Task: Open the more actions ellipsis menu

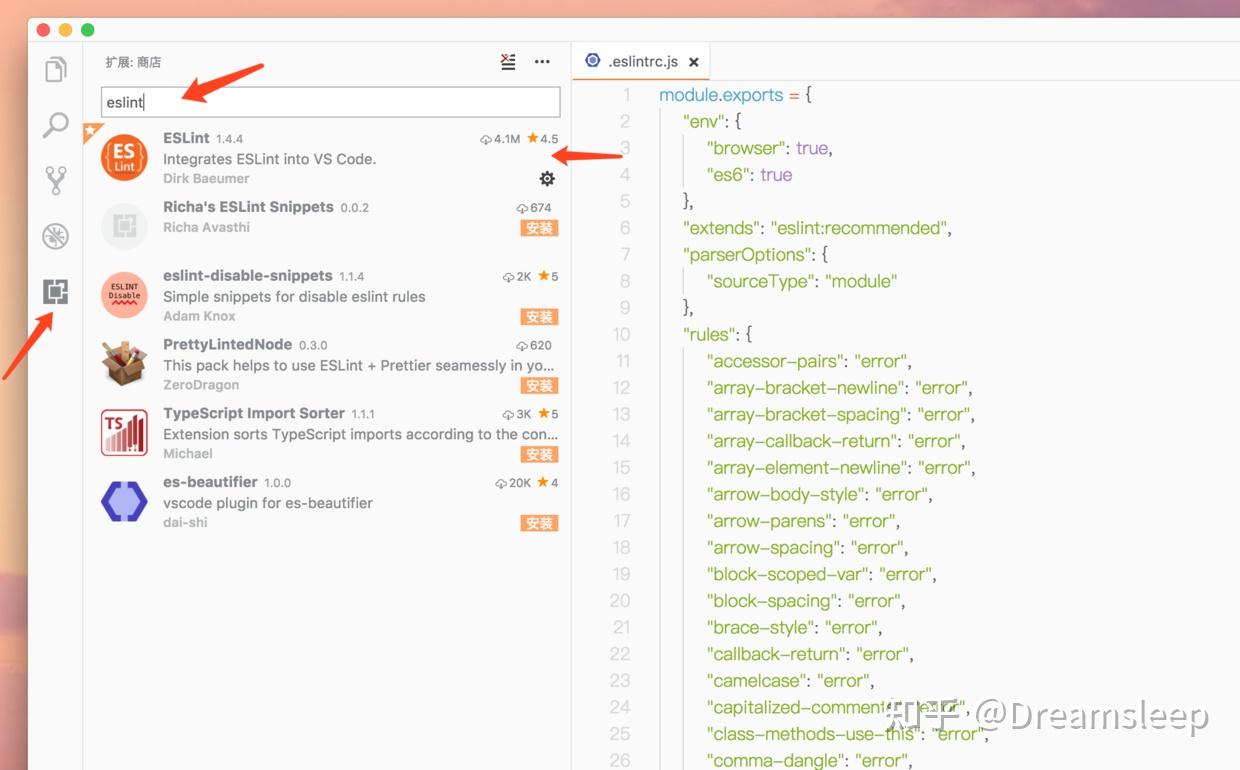Action: click(542, 61)
